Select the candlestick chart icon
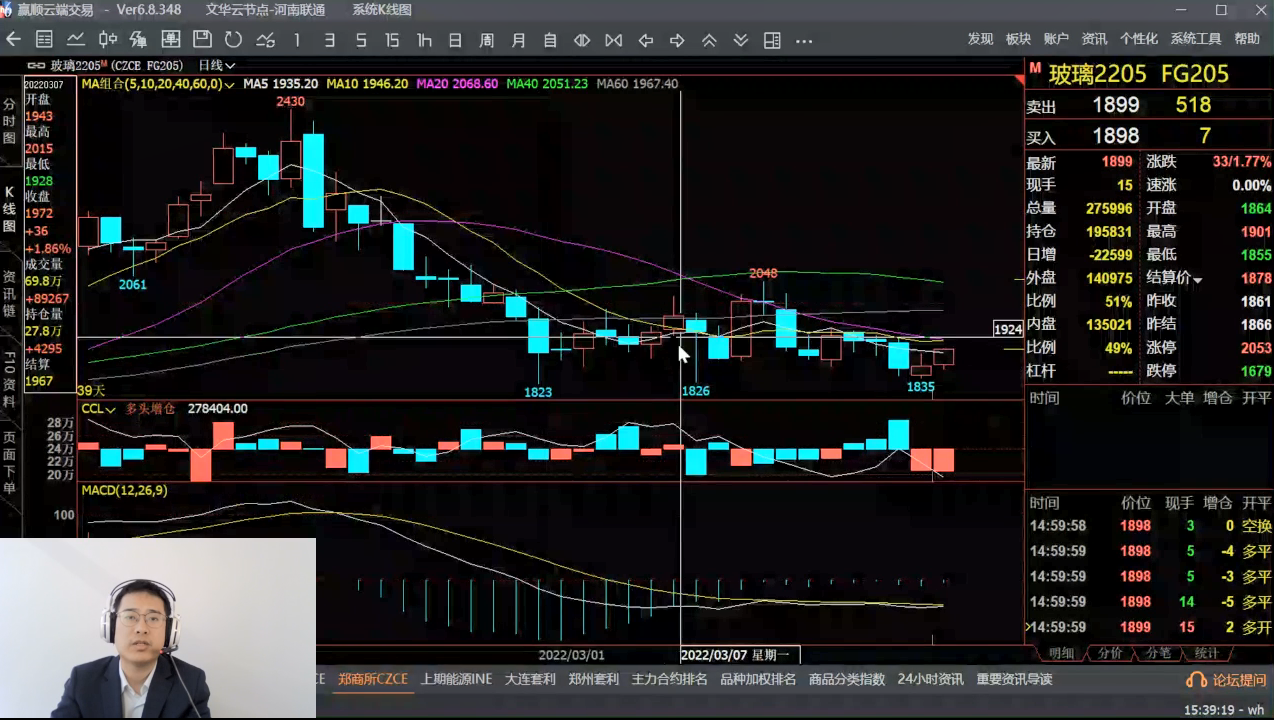The width and height of the screenshot is (1274, 720). pyautogui.click(x=108, y=40)
